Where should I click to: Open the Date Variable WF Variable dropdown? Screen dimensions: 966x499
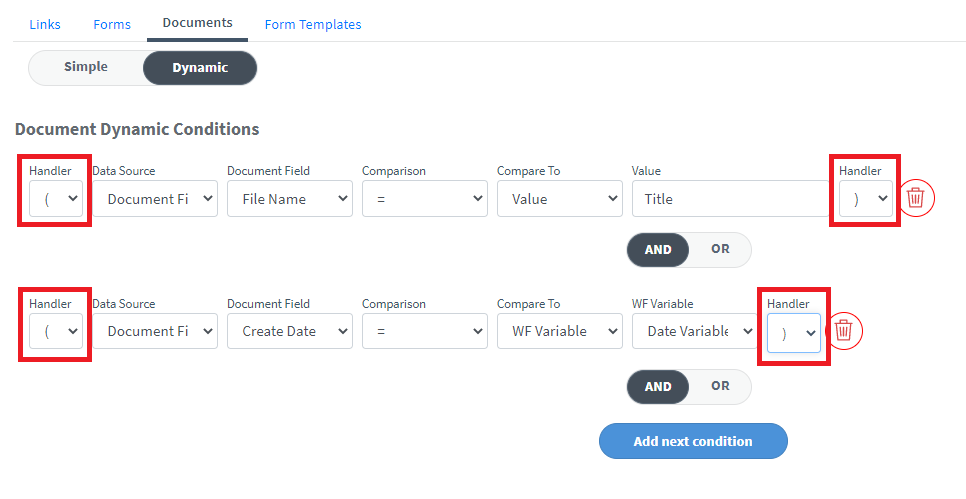tap(694, 331)
